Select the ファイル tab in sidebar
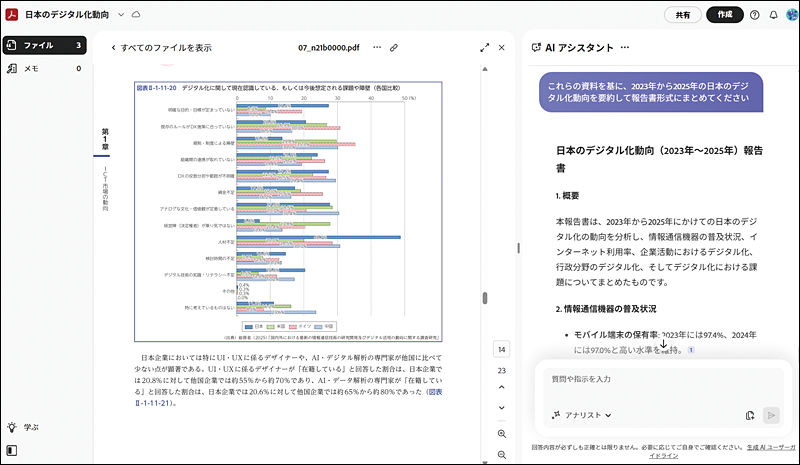The height and width of the screenshot is (465, 800). point(44,45)
